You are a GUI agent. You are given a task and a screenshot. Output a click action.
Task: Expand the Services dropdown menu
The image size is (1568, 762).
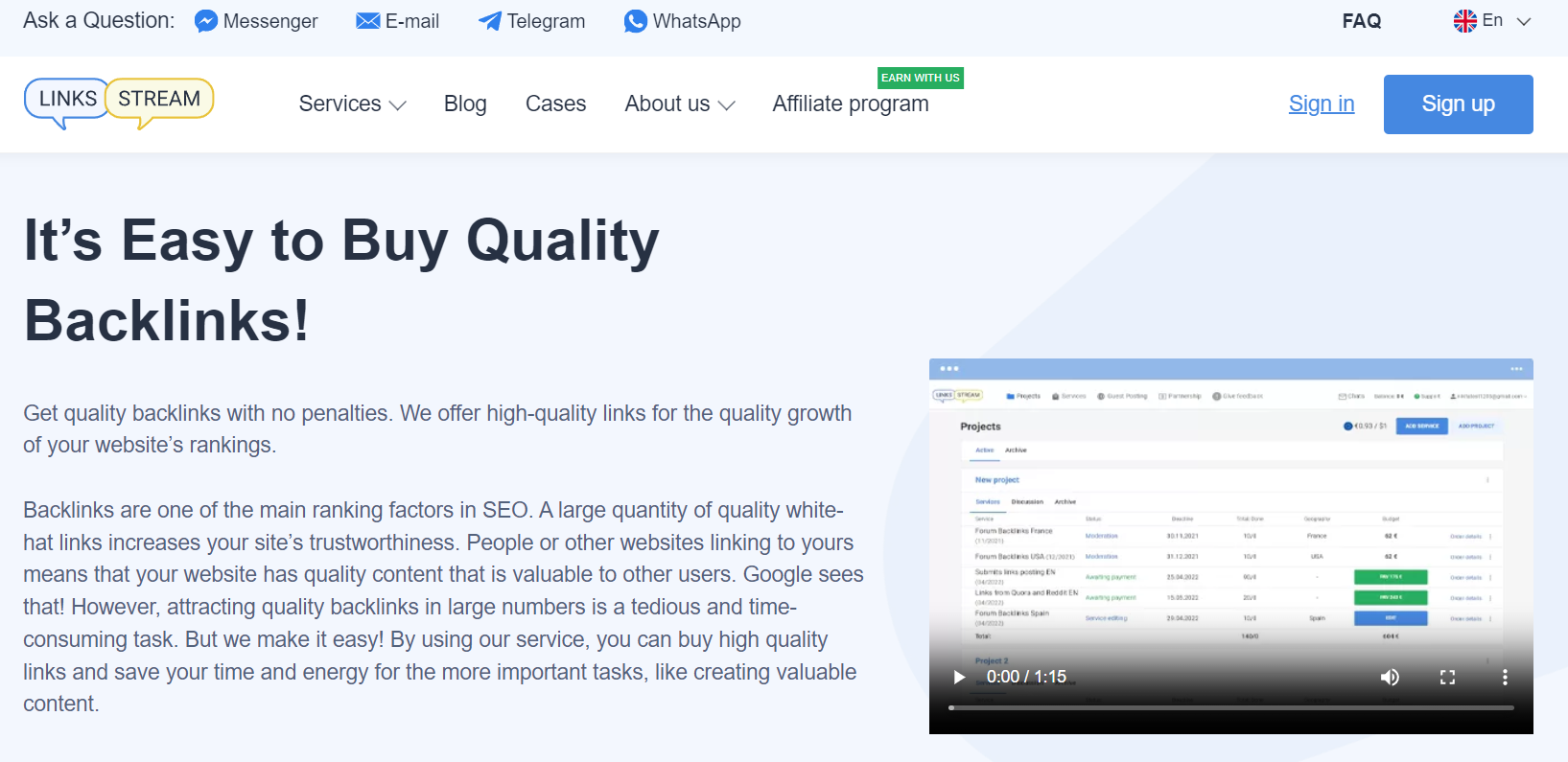[352, 104]
